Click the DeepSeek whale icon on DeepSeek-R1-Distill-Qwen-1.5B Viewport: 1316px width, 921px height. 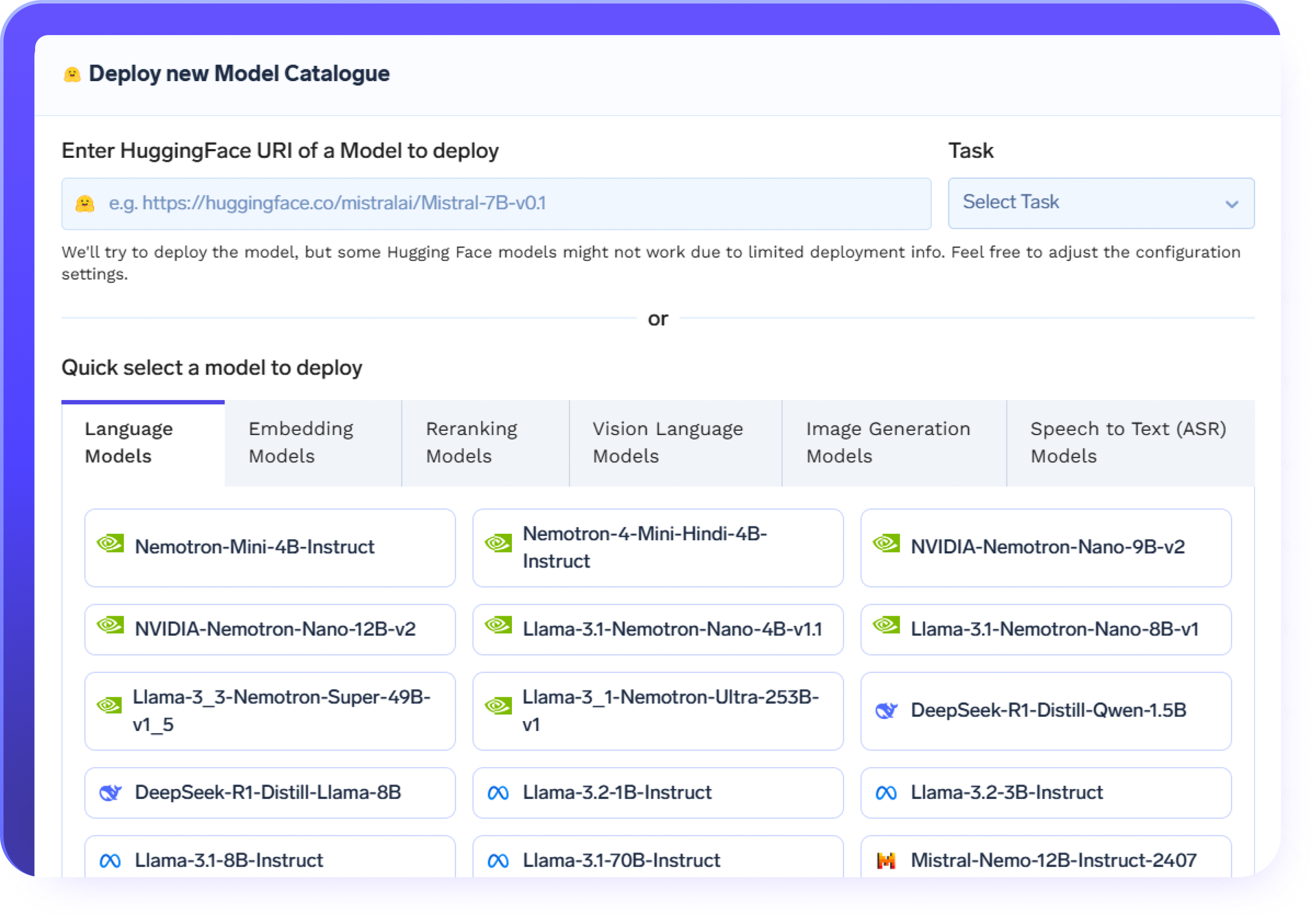pyautogui.click(x=887, y=710)
